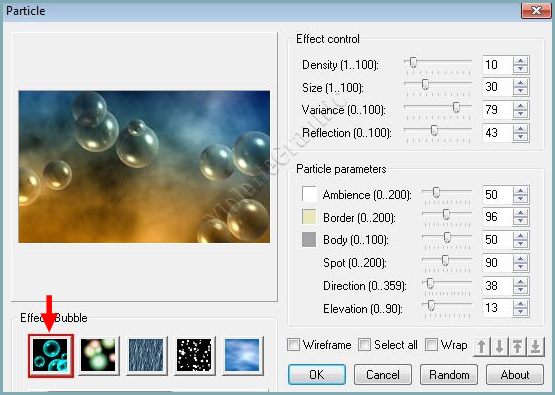Toggle the Select all checkbox

coord(365,344)
